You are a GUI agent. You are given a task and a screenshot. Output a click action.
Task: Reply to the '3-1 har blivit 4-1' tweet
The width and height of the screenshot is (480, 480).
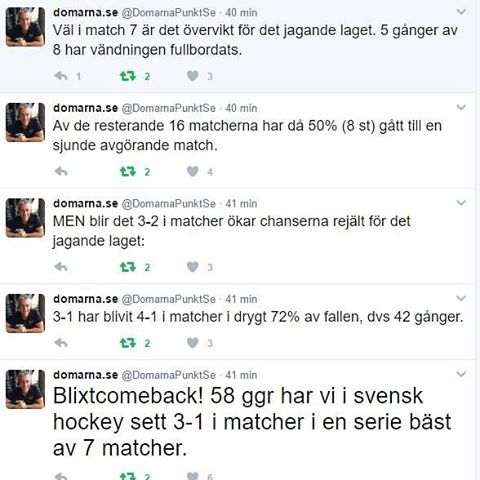(x=61, y=343)
